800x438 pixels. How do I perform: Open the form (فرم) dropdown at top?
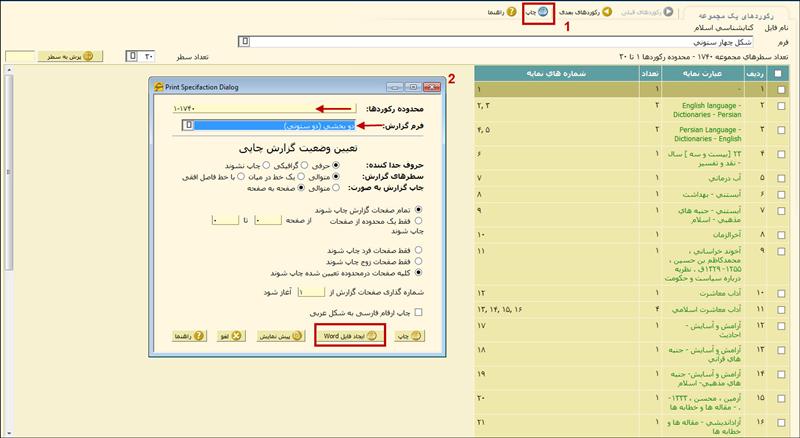(x=243, y=42)
